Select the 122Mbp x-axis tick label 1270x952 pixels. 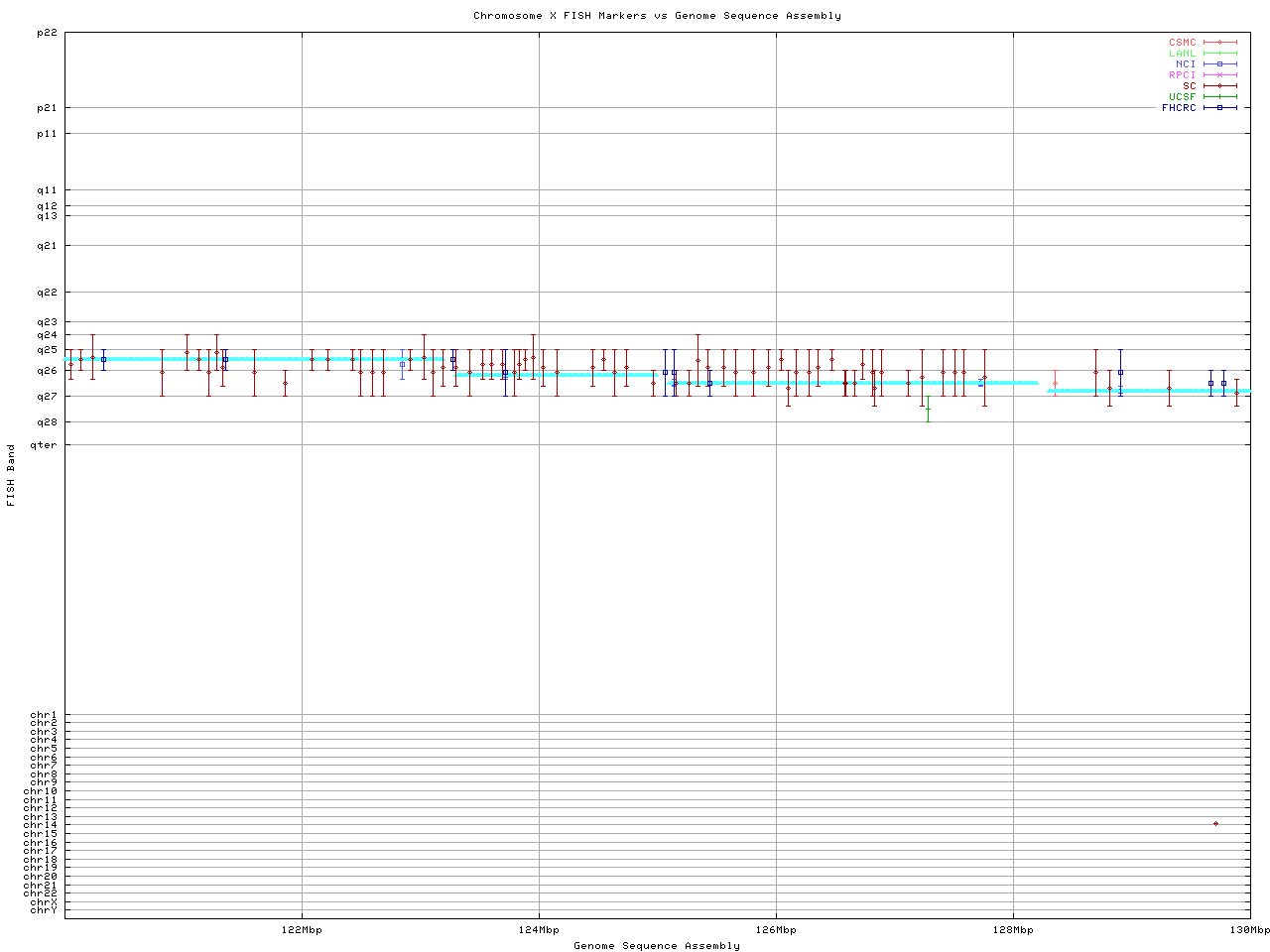[302, 930]
